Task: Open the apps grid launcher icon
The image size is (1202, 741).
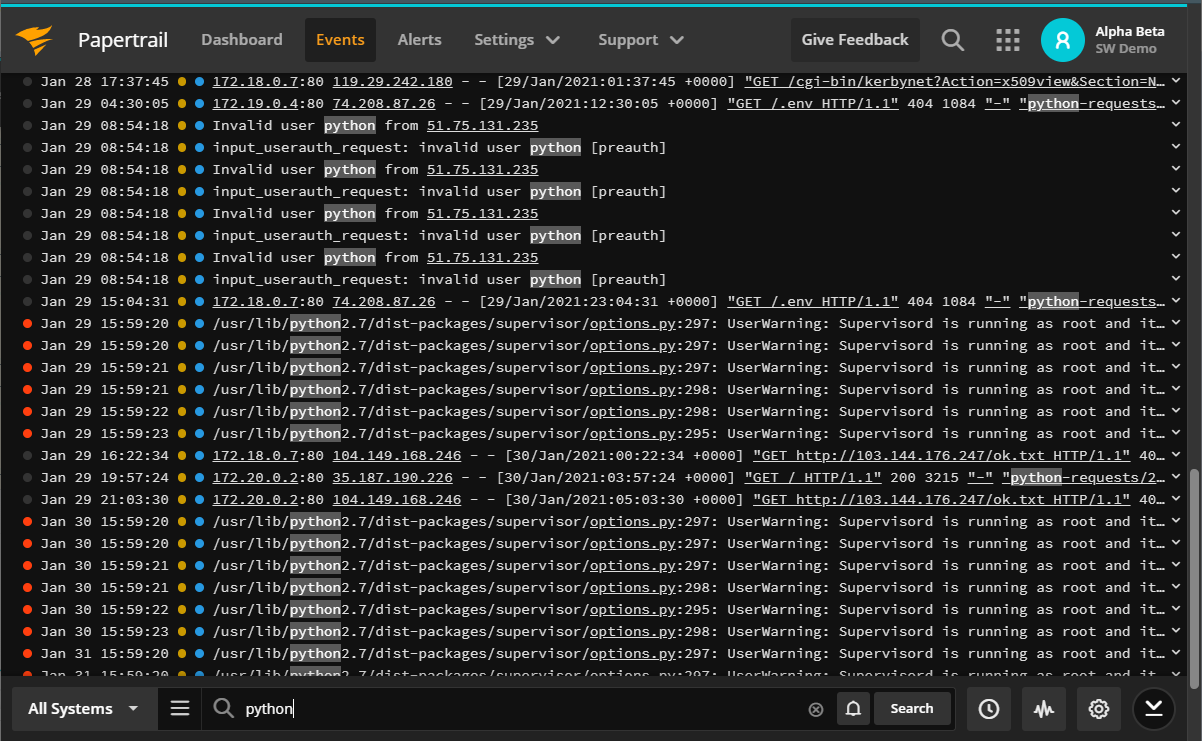Action: tap(1007, 40)
